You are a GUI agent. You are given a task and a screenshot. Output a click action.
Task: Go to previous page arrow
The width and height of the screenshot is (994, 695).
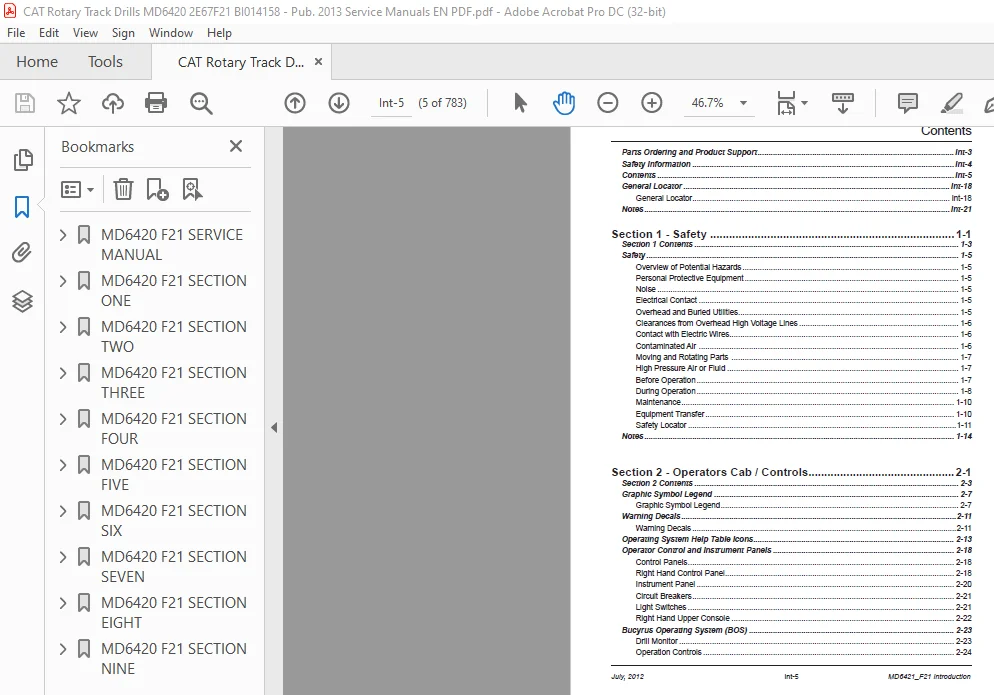(x=295, y=103)
